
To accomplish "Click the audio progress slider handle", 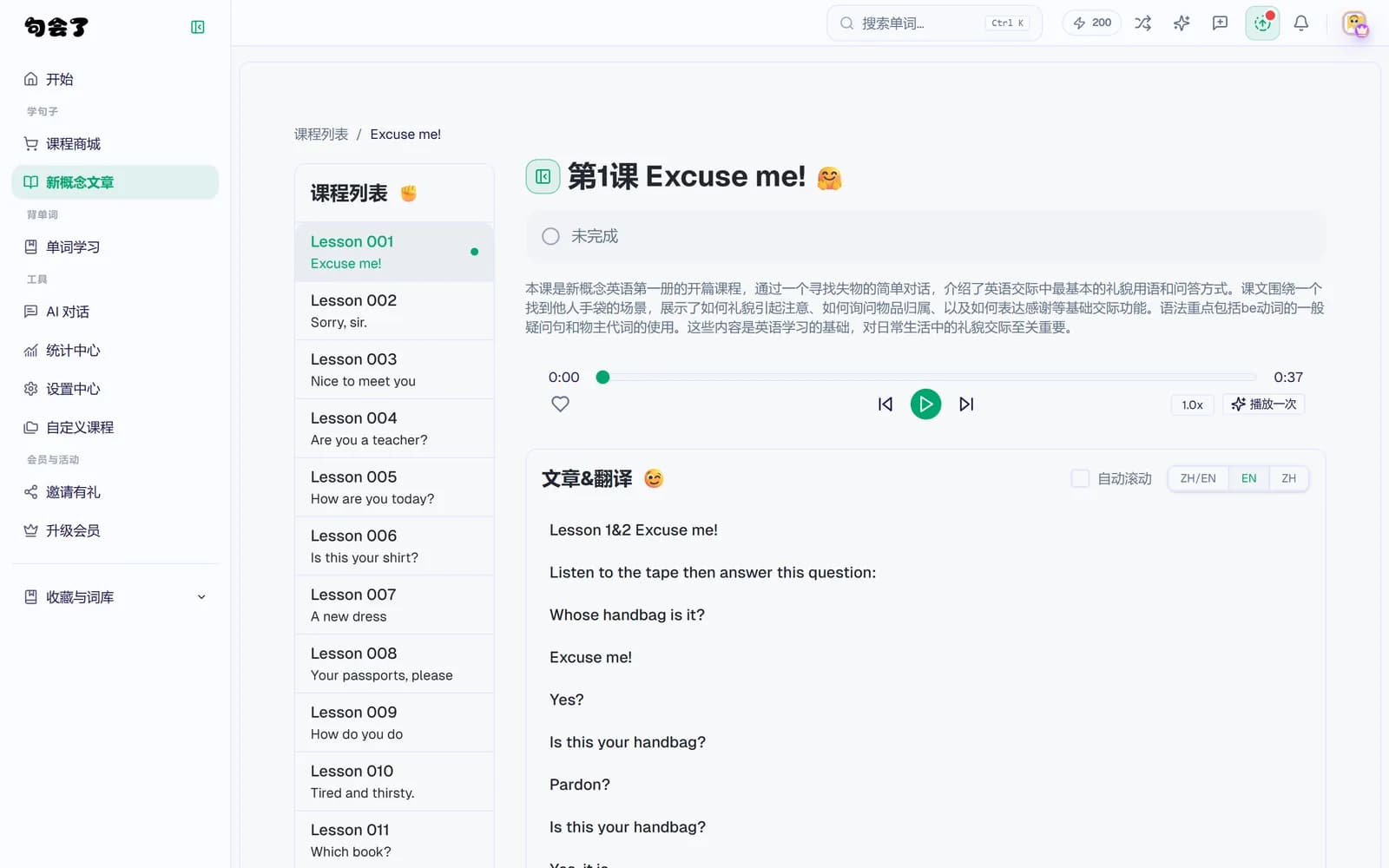I will click(x=602, y=377).
